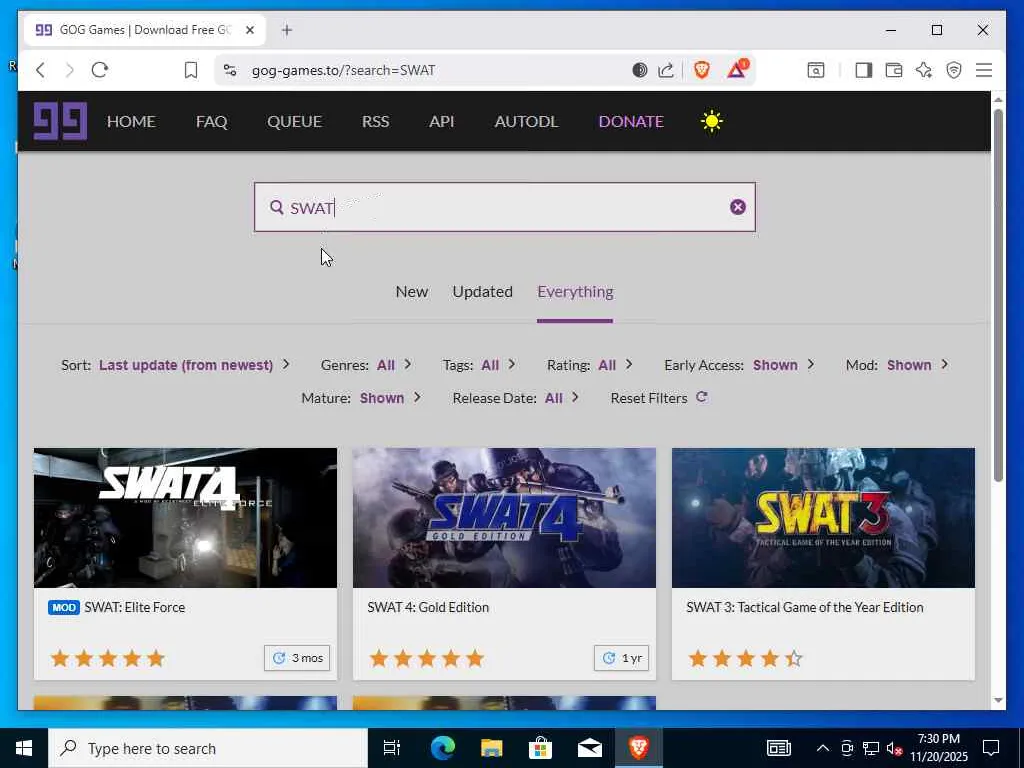This screenshot has width=1024, height=768.
Task: Toggle the dark reader icon in the address bar
Action: pos(639,70)
